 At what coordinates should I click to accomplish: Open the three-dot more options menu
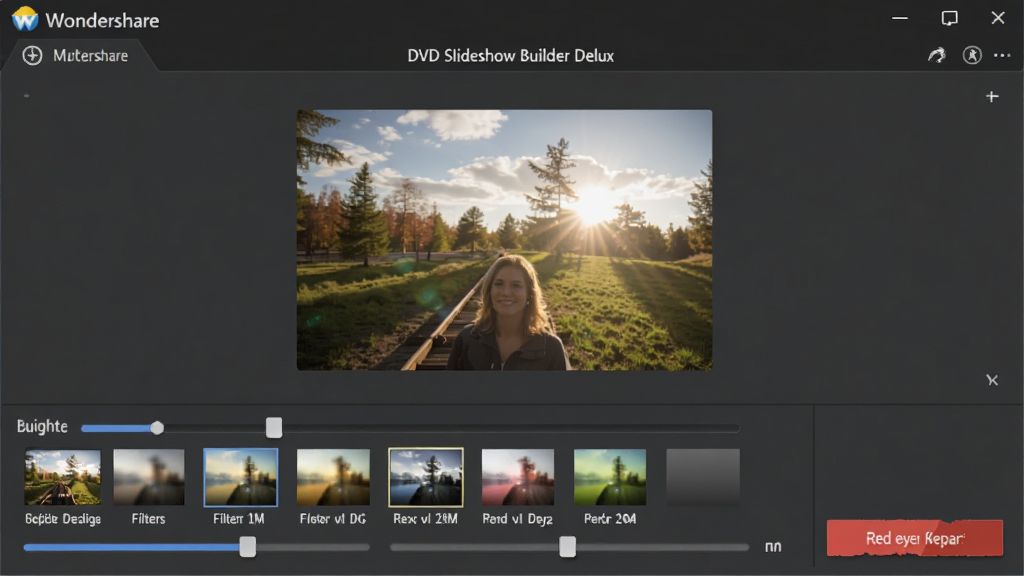(x=1002, y=56)
